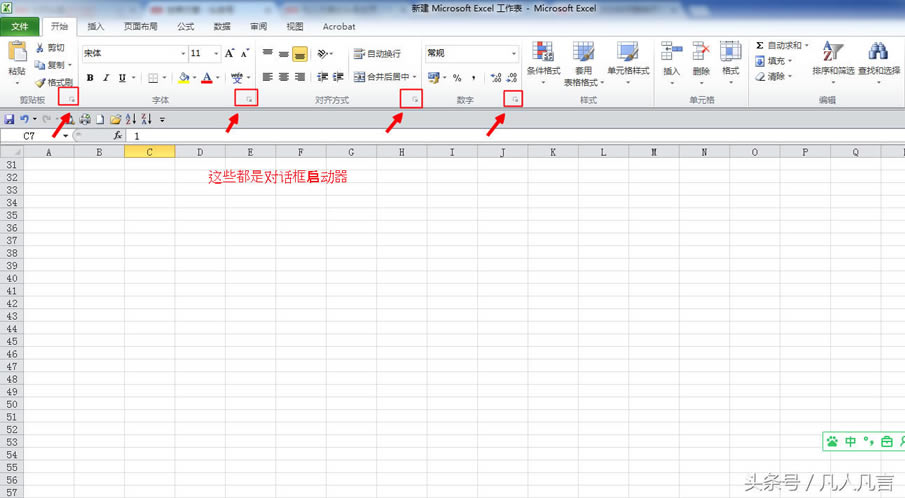Expand the font color palette arrow
The height and width of the screenshot is (498, 905).
218,77
